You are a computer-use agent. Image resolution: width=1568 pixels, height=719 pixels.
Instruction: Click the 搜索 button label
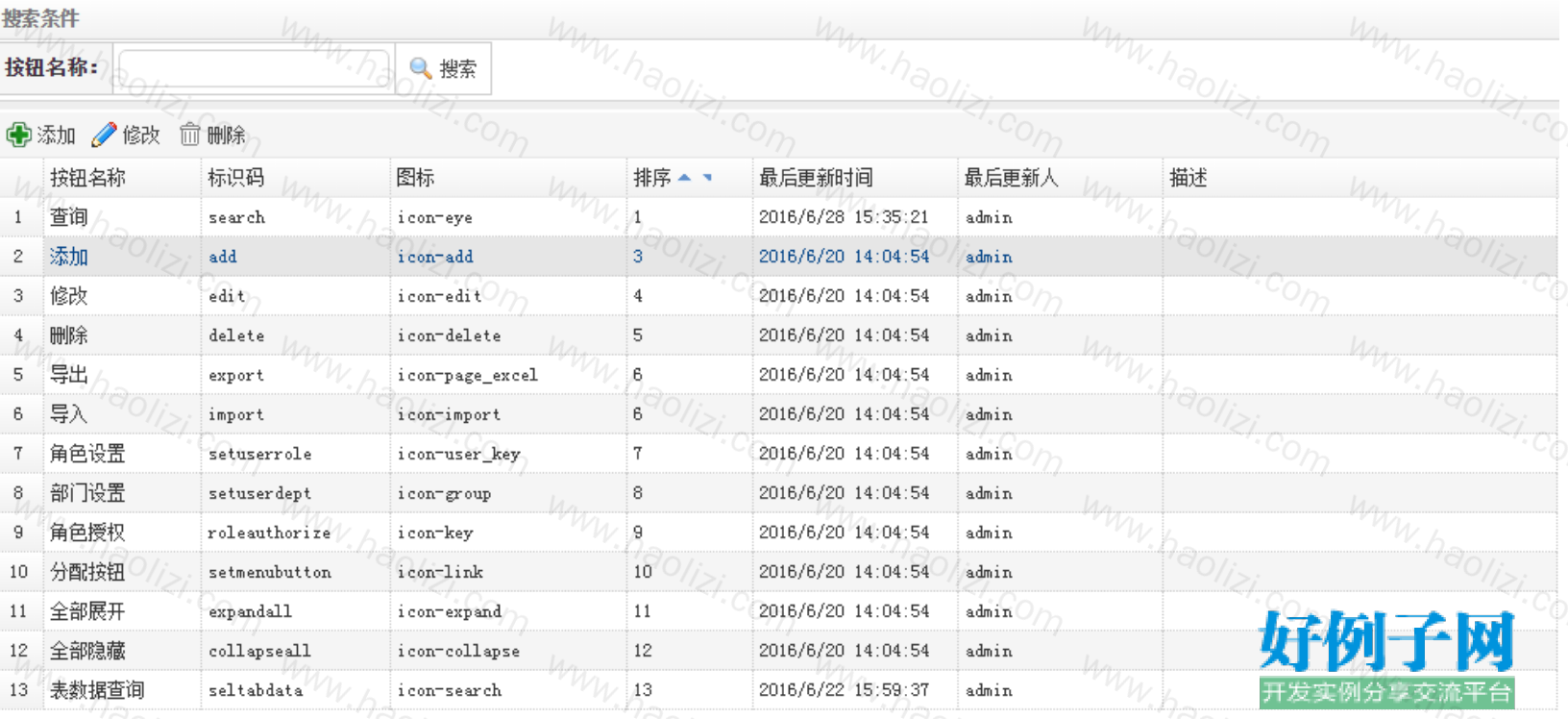(457, 68)
